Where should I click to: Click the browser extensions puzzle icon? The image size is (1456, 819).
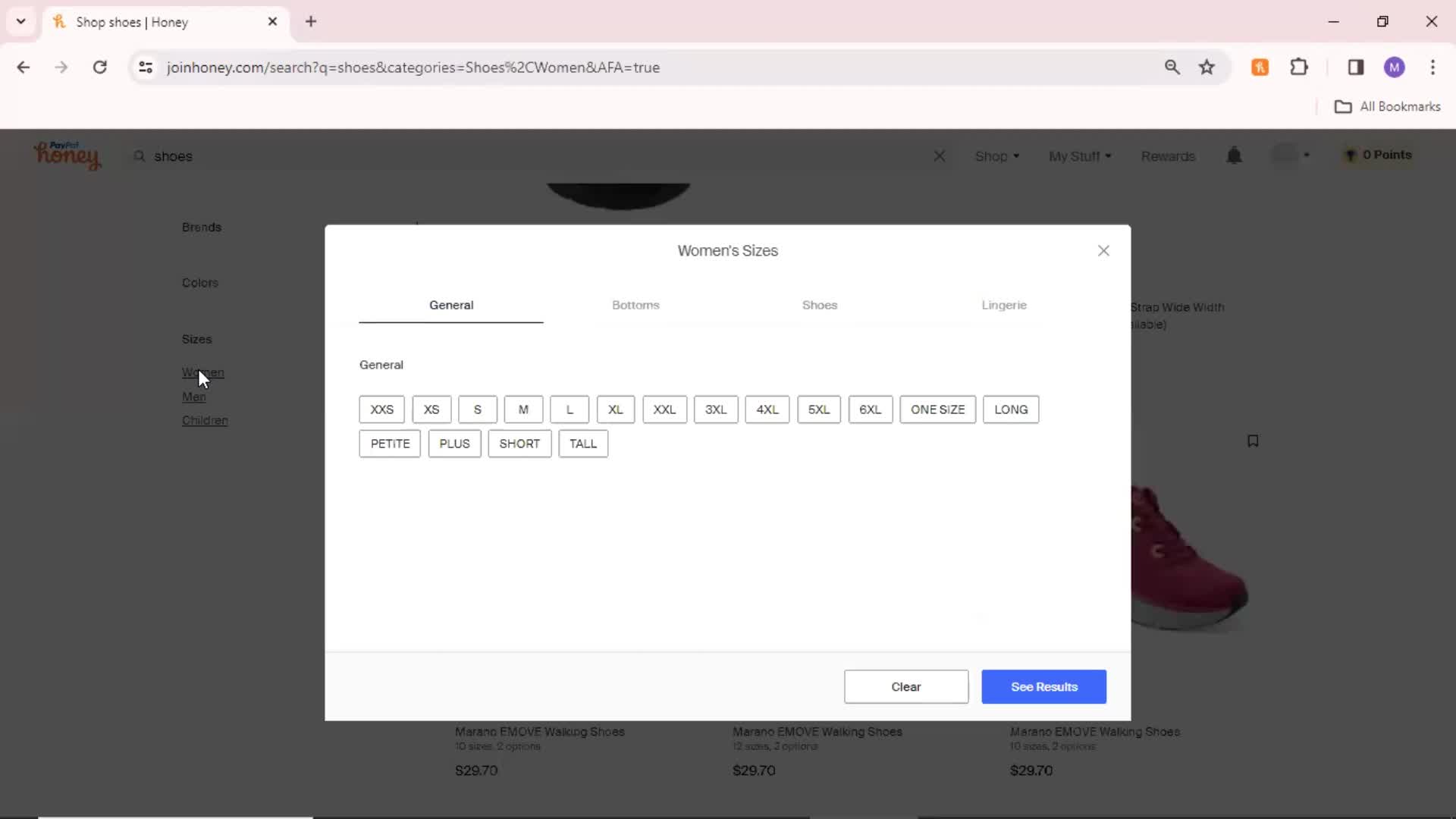tap(1300, 67)
